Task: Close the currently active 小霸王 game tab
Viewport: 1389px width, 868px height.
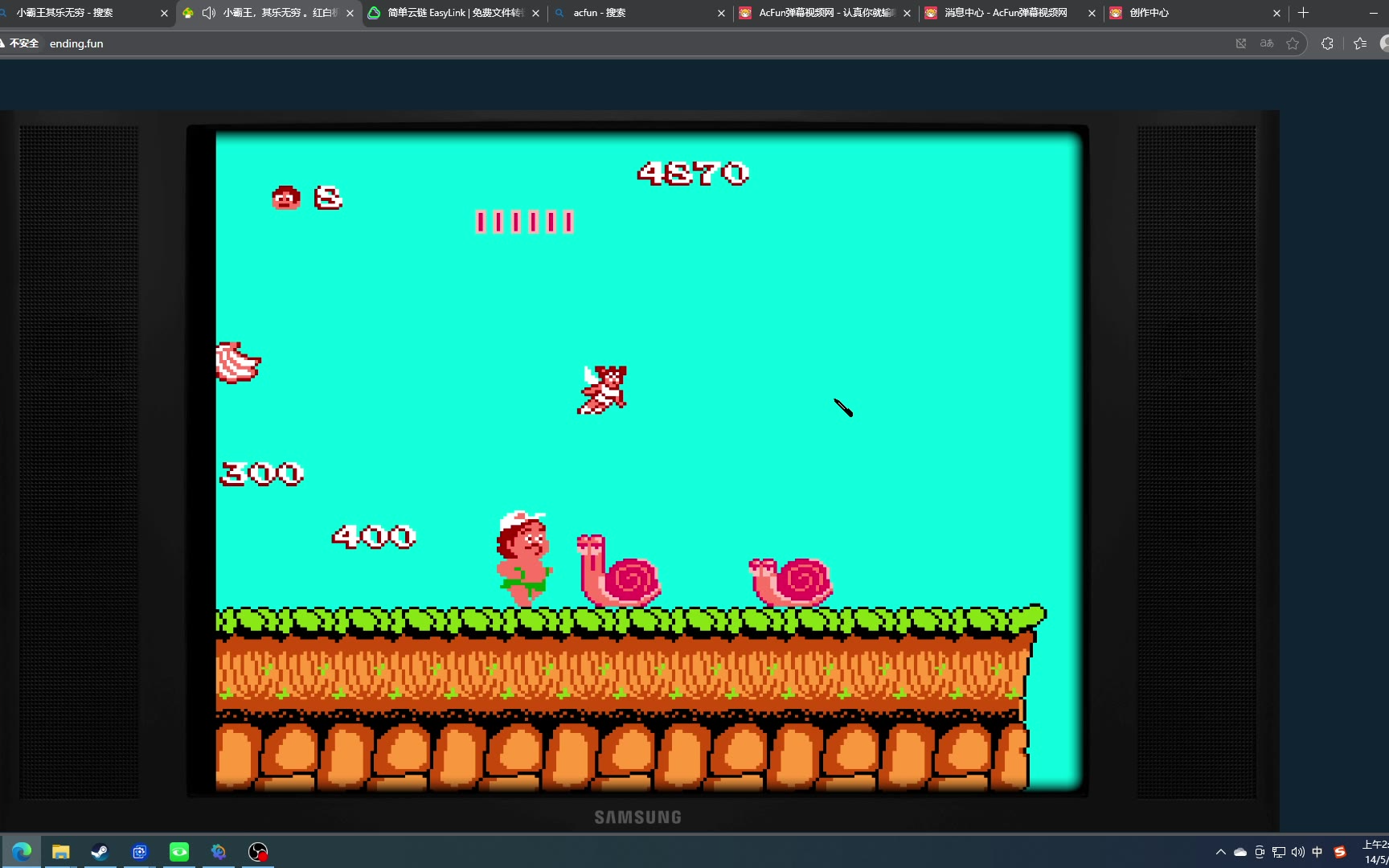Action: click(350, 13)
